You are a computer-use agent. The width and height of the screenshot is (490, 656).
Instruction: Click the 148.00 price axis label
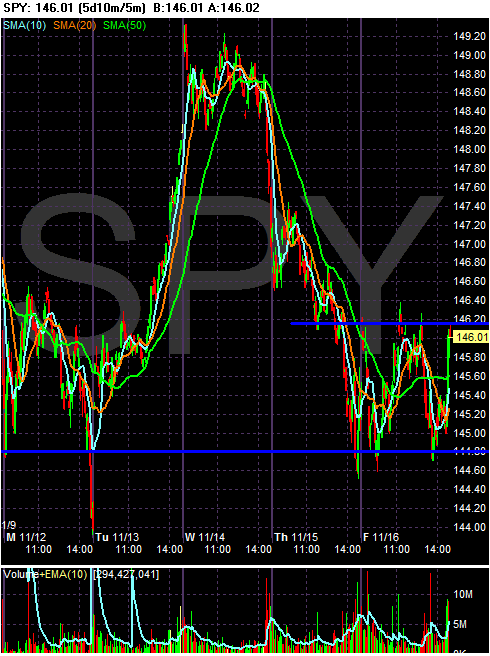(x=469, y=150)
